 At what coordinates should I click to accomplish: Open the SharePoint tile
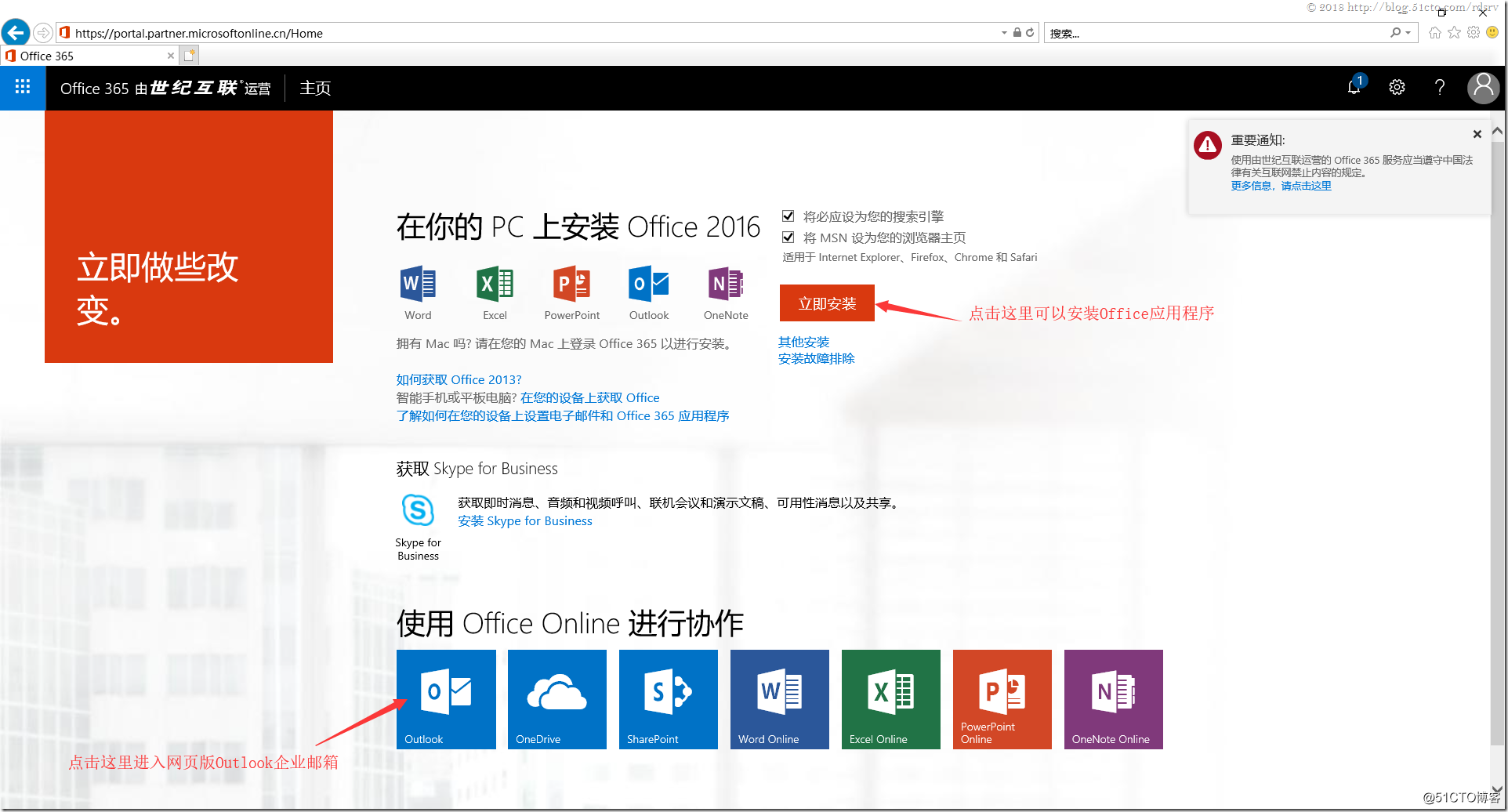(669, 699)
